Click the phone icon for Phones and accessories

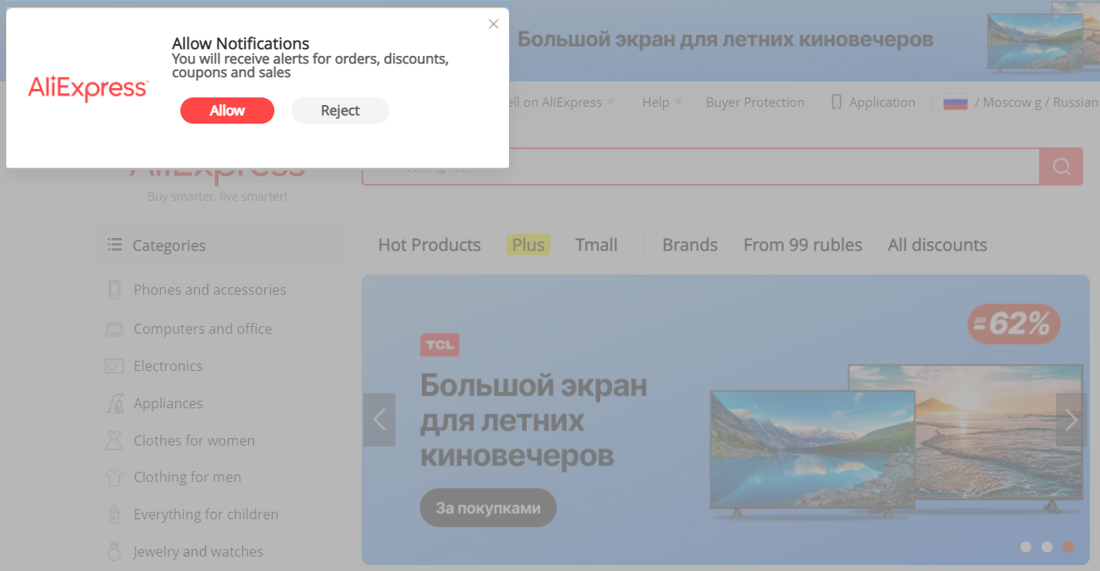coord(114,290)
